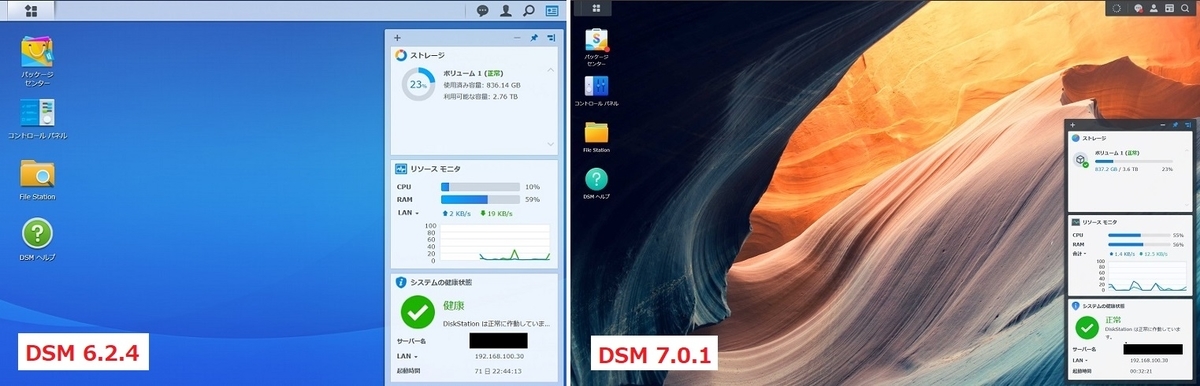Image resolution: width=1200 pixels, height=386 pixels.
Task: Toggle the widgets panel icon in DSM 6.2.4
Action: pyautogui.click(x=552, y=11)
